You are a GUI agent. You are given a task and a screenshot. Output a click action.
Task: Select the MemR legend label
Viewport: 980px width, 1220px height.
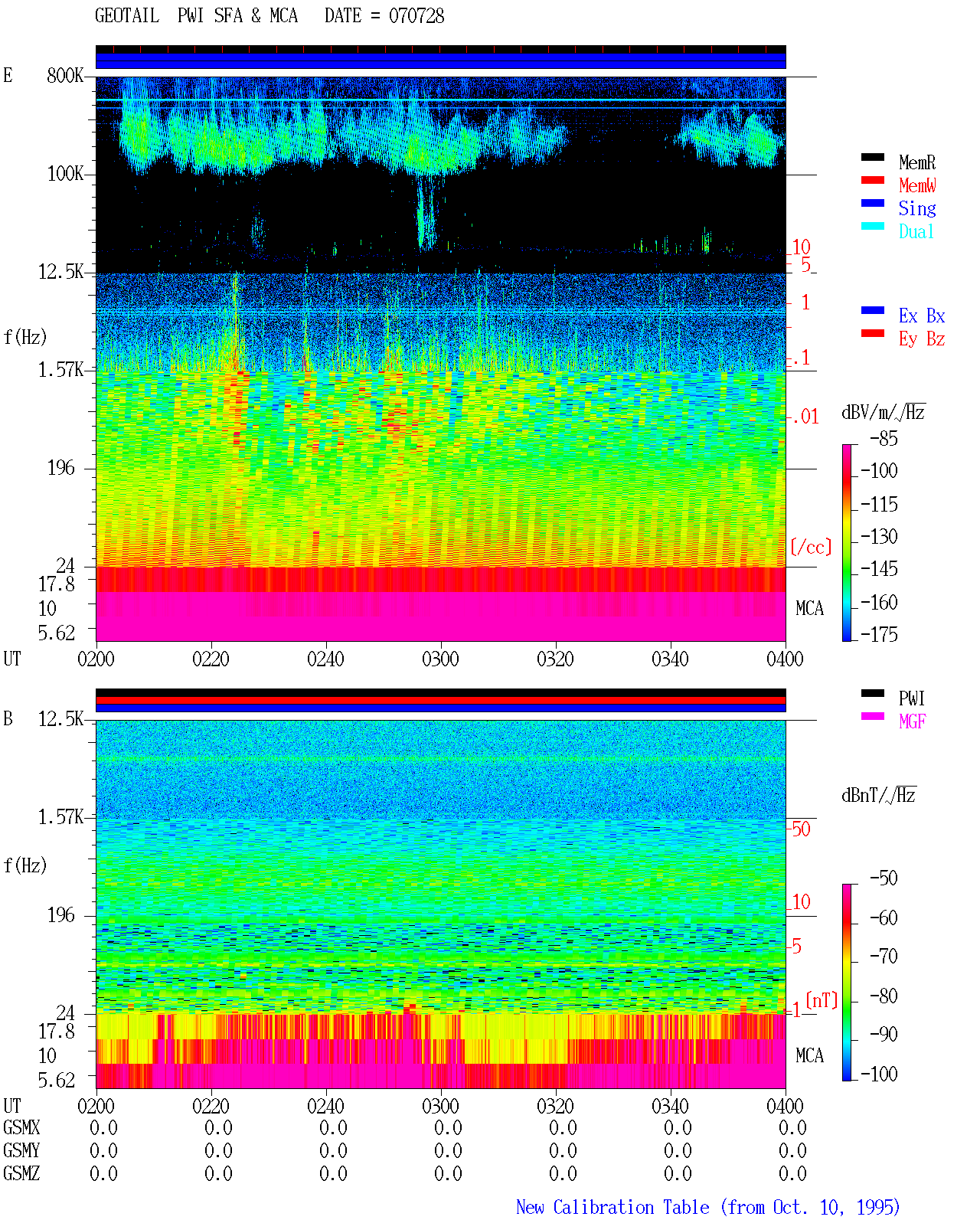click(x=917, y=162)
